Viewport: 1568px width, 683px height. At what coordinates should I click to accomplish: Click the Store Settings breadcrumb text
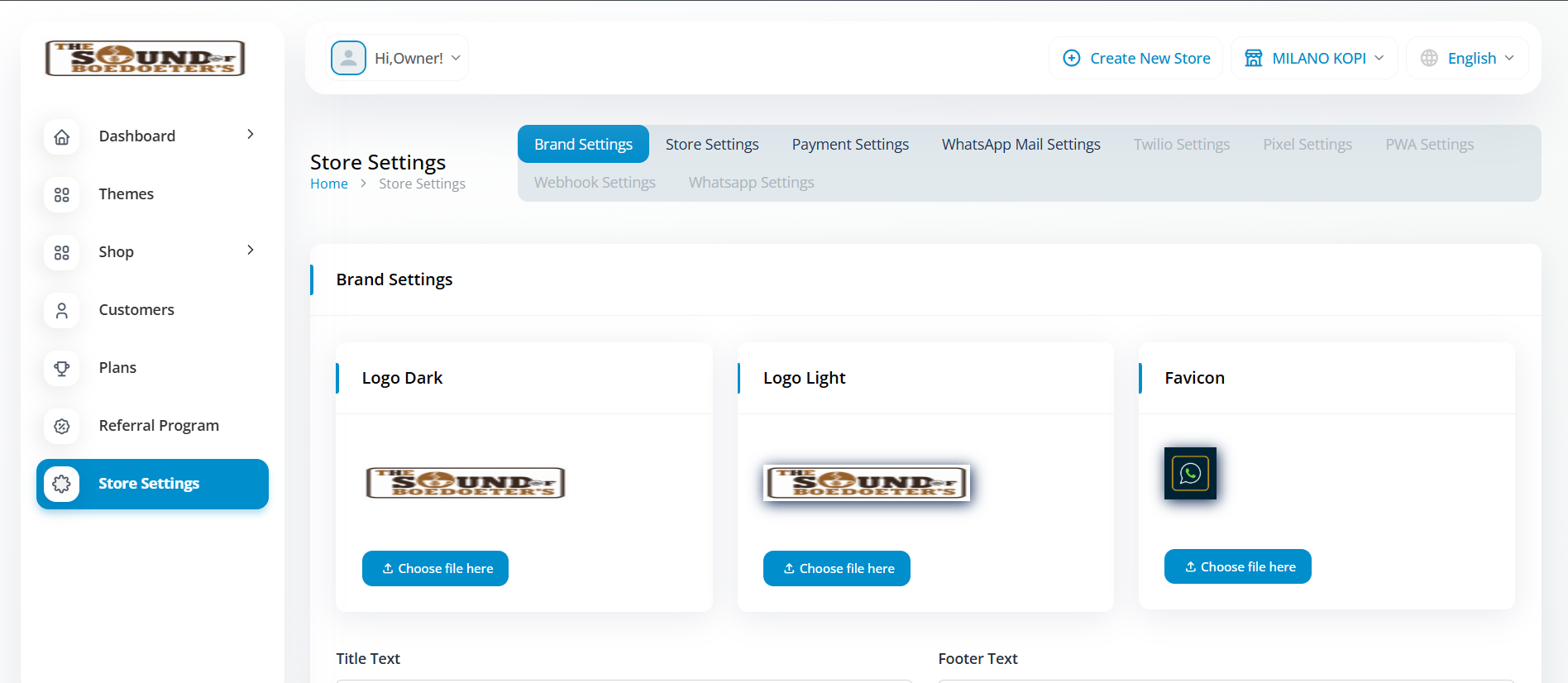pyautogui.click(x=422, y=184)
